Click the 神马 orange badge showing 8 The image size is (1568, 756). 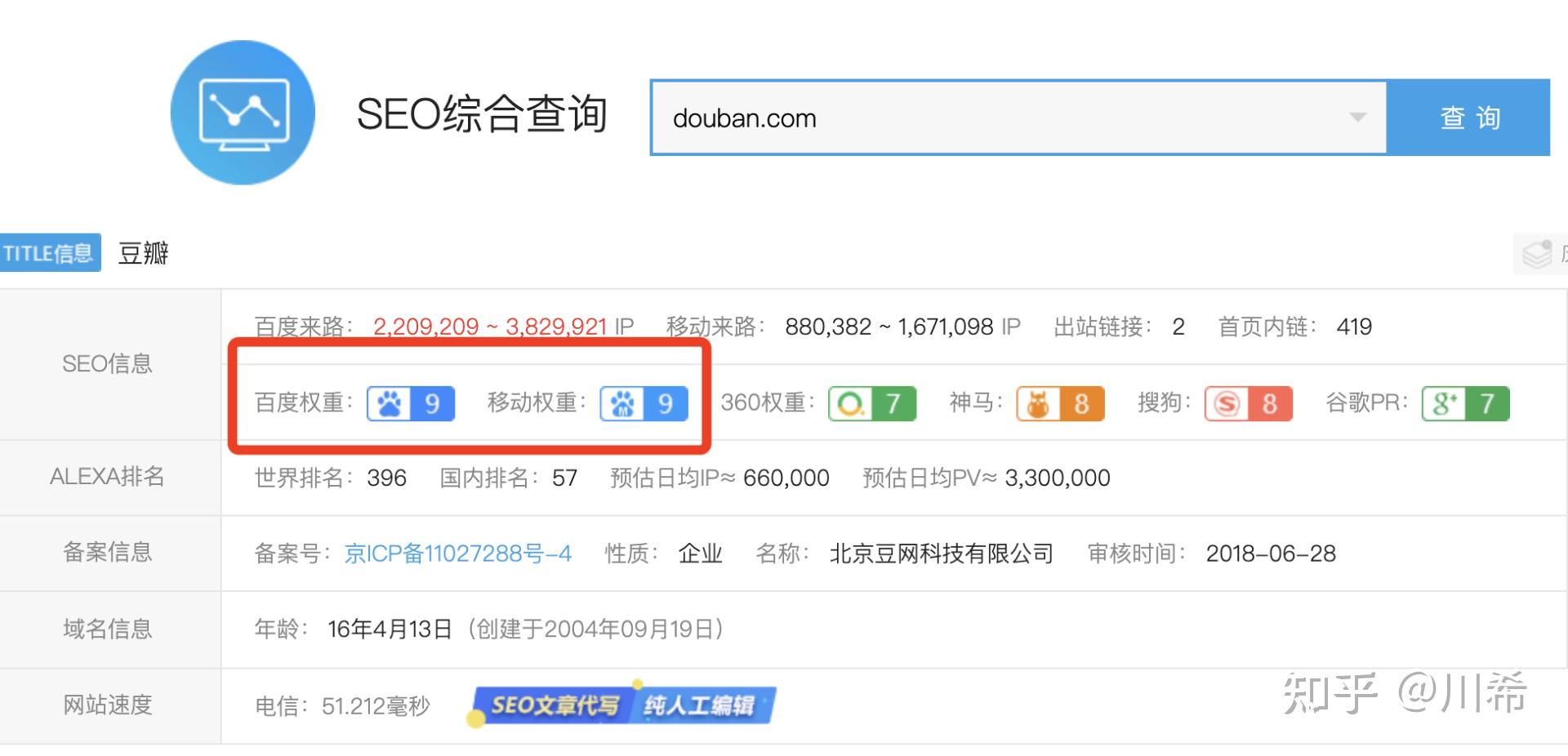click(1060, 403)
